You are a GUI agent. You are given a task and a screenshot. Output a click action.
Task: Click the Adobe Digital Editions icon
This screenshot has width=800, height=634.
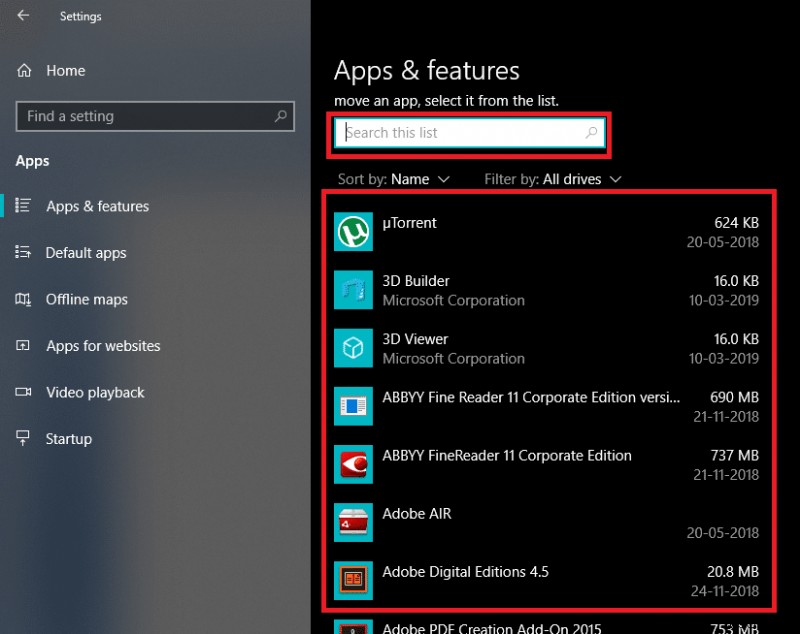(352, 580)
